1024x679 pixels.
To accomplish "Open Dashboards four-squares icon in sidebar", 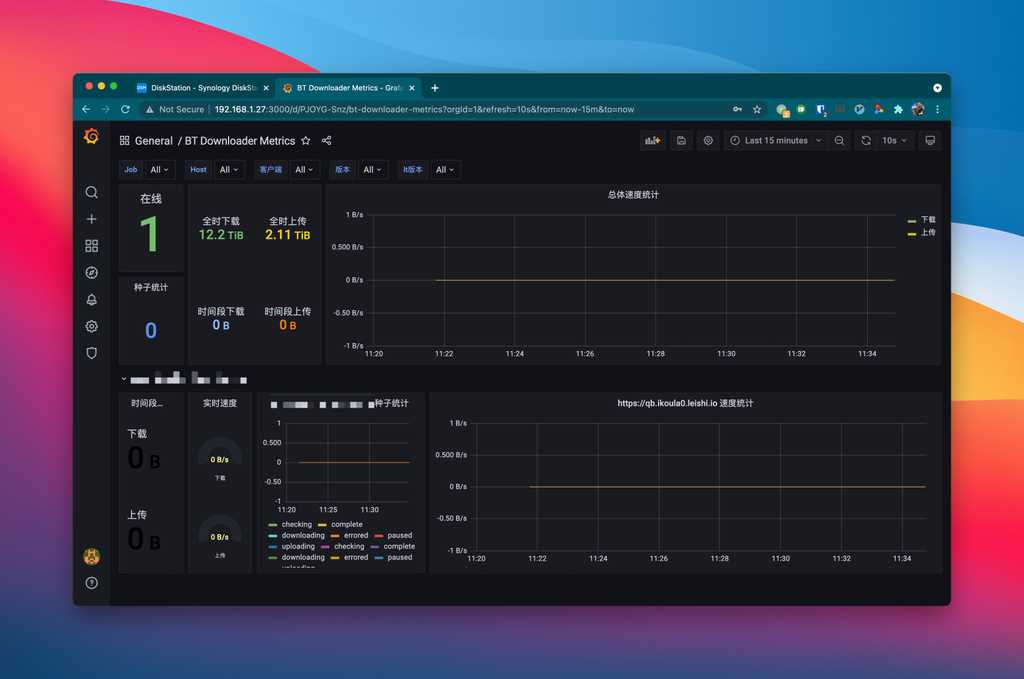I will pyautogui.click(x=91, y=245).
